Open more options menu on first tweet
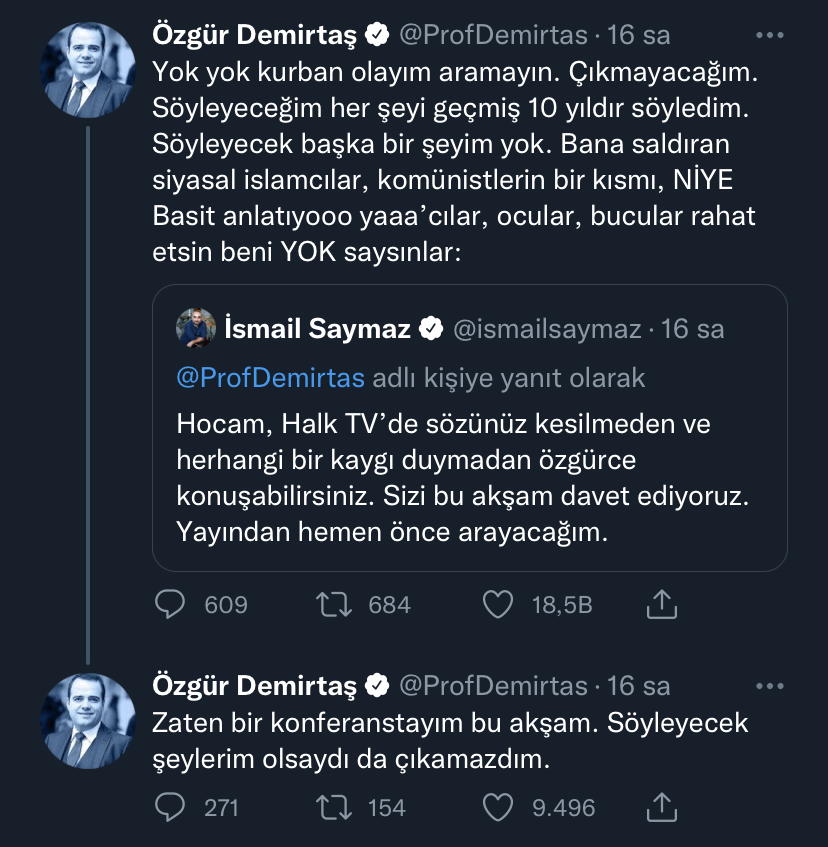 770,36
